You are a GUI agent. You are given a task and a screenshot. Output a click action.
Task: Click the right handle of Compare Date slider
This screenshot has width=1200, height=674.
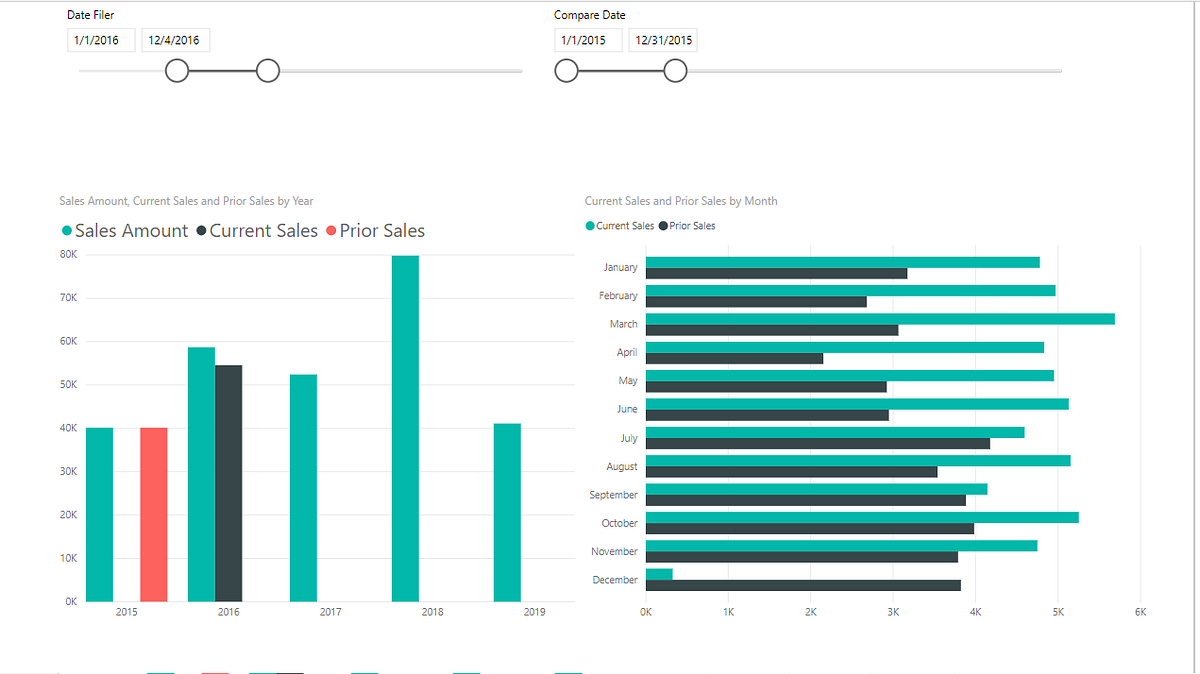pyautogui.click(x=675, y=70)
